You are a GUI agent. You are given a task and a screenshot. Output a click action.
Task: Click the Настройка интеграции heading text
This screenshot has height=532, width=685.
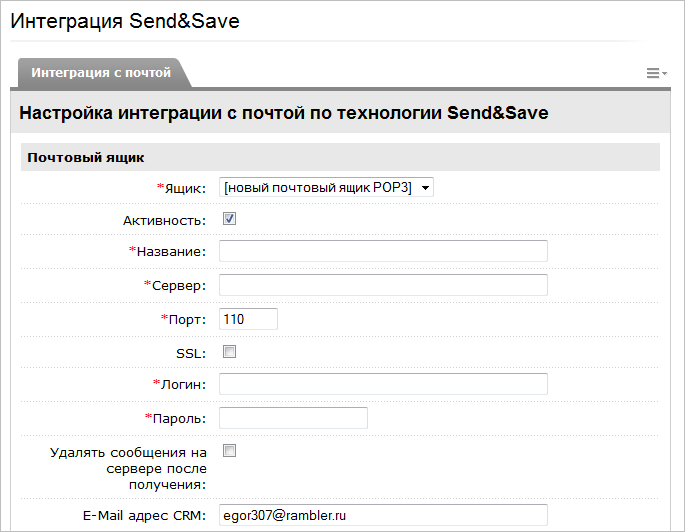pos(283,113)
